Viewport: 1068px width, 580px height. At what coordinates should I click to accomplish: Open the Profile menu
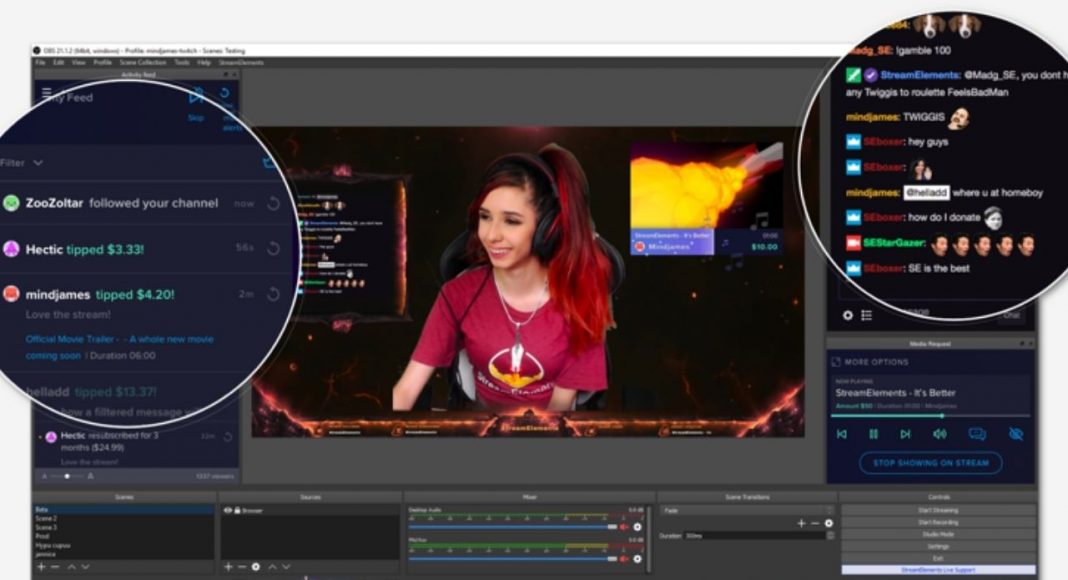pyautogui.click(x=102, y=62)
